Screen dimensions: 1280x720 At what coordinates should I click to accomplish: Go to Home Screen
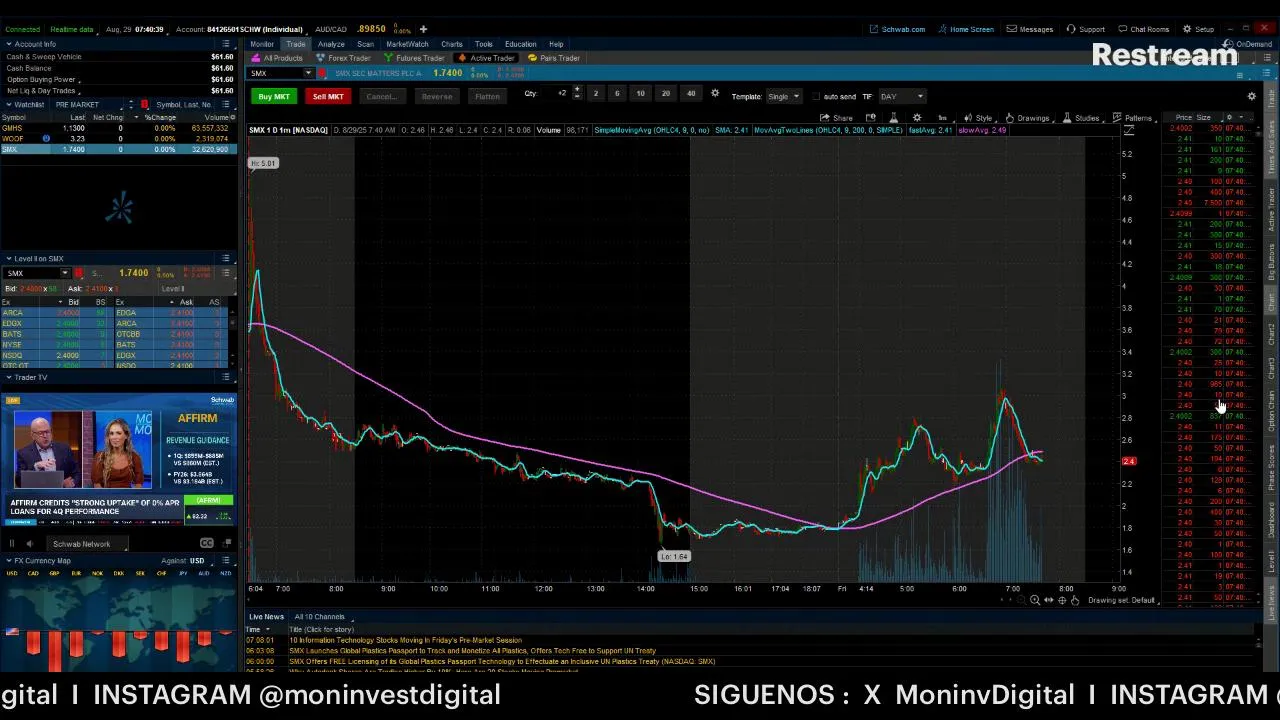coord(966,29)
